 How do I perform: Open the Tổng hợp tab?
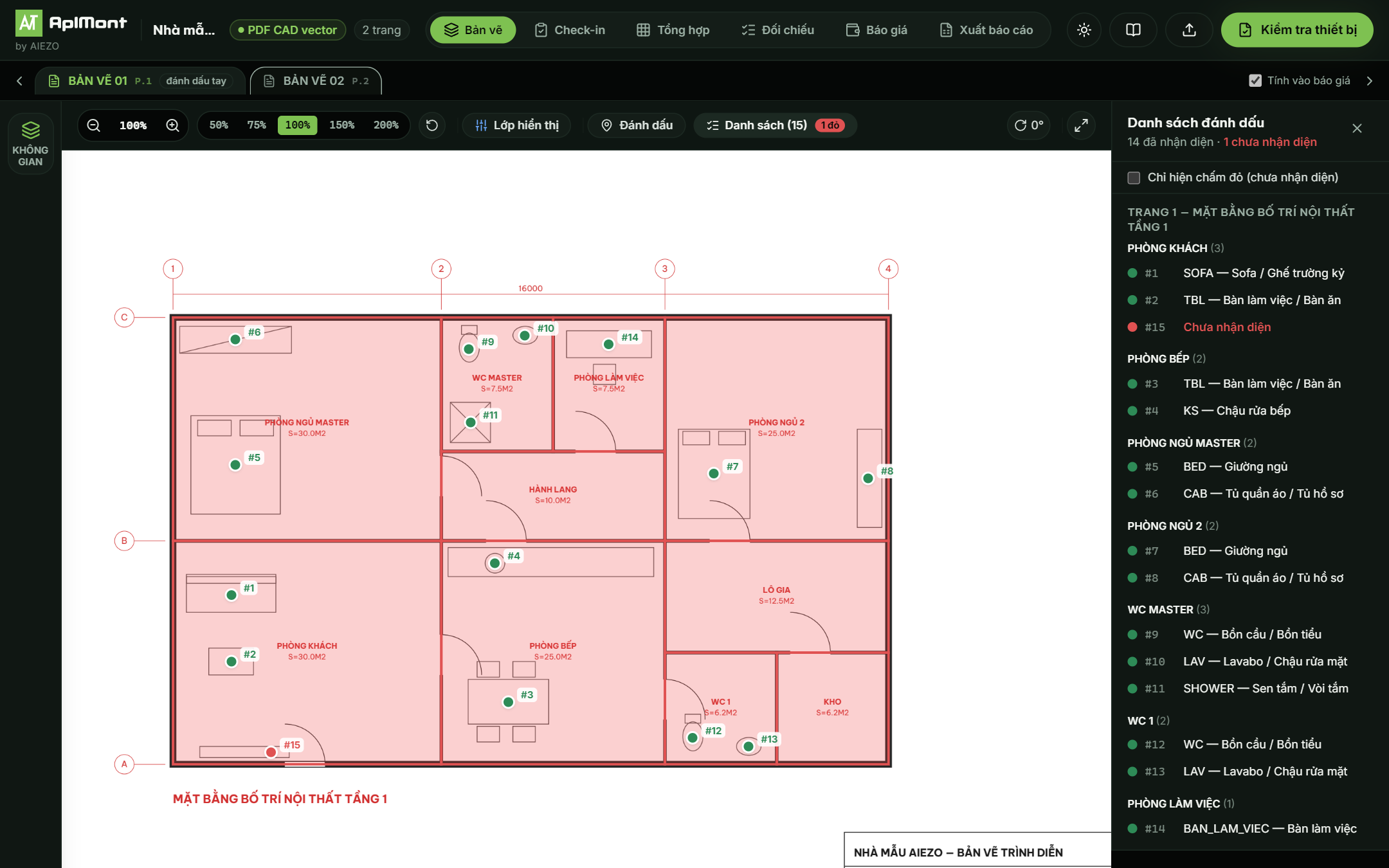673,30
